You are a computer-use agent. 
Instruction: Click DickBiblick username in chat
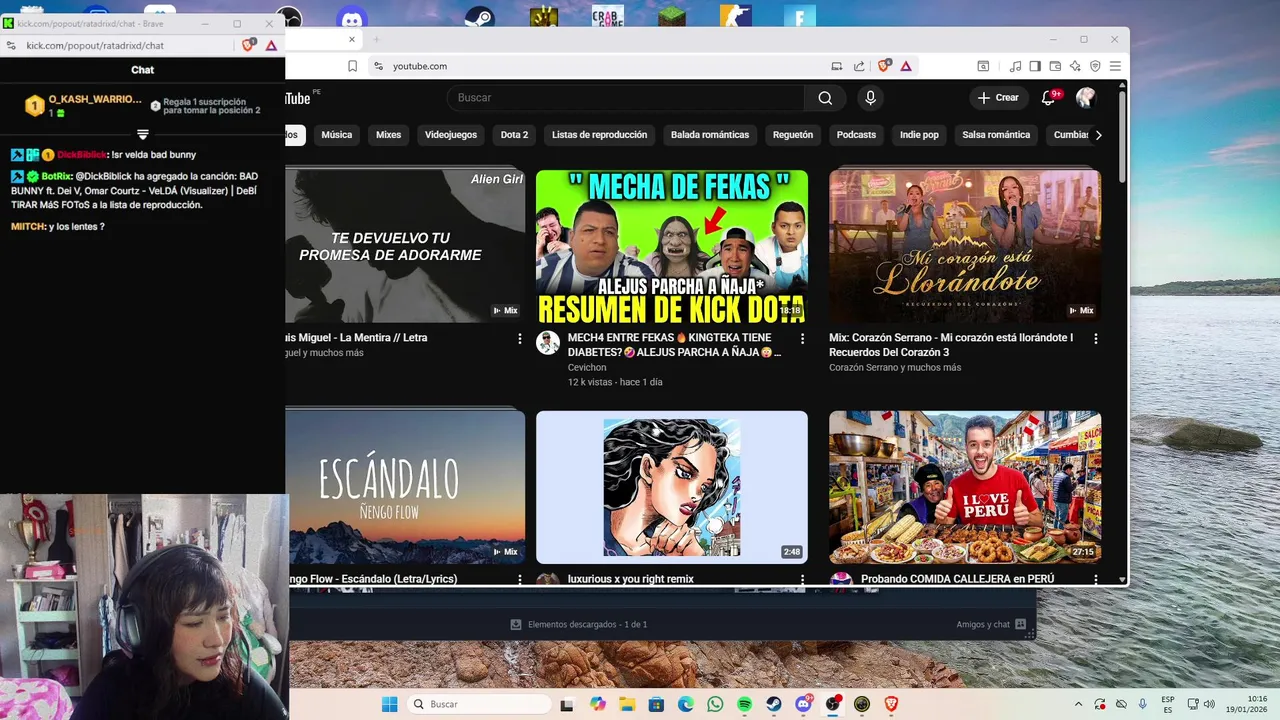coord(82,155)
